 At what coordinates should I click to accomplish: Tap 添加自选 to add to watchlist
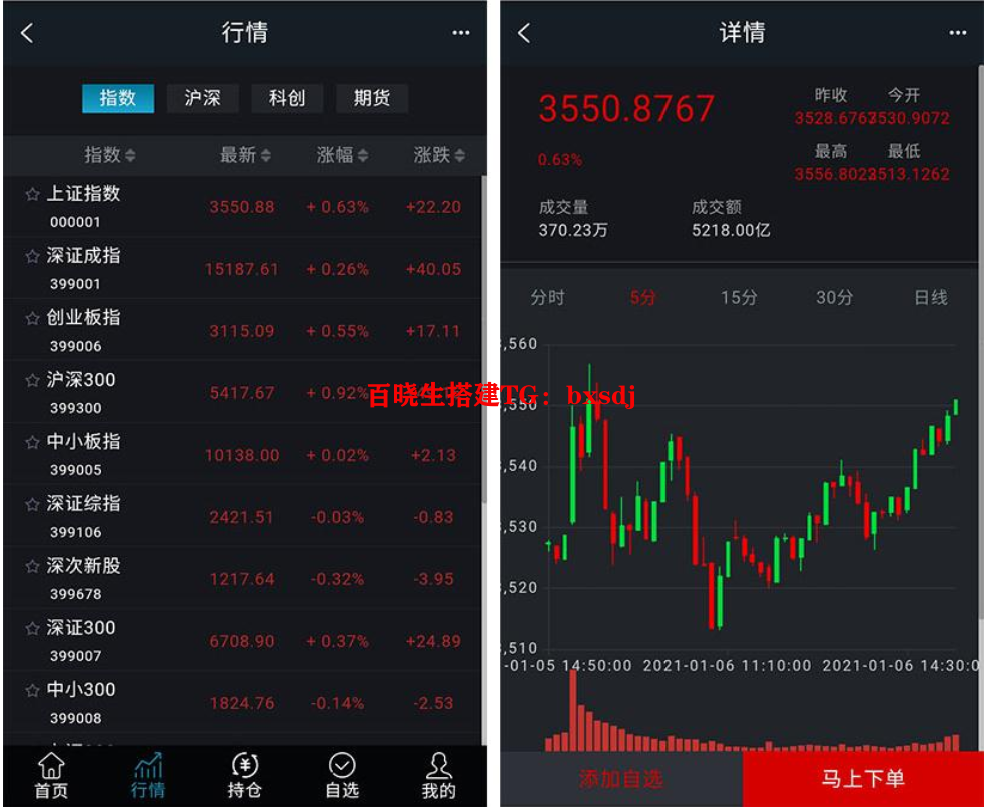(x=621, y=779)
